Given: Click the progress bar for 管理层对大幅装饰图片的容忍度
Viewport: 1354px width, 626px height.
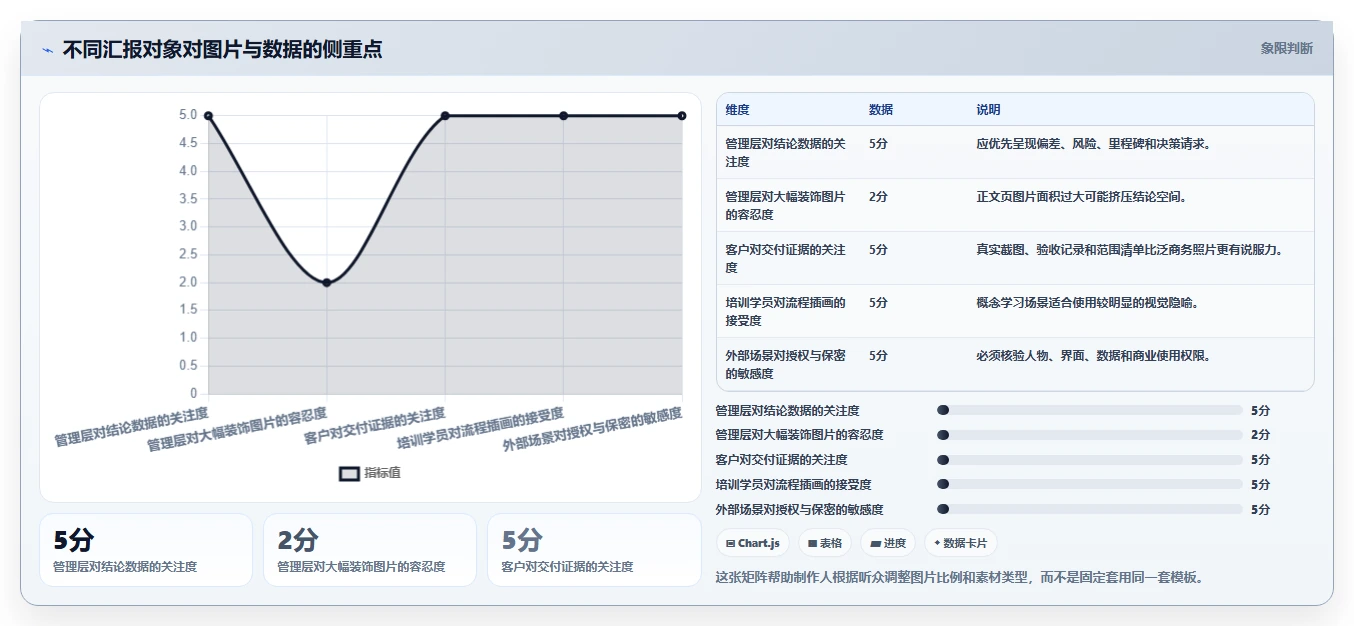Looking at the screenshot, I should [x=1090, y=435].
